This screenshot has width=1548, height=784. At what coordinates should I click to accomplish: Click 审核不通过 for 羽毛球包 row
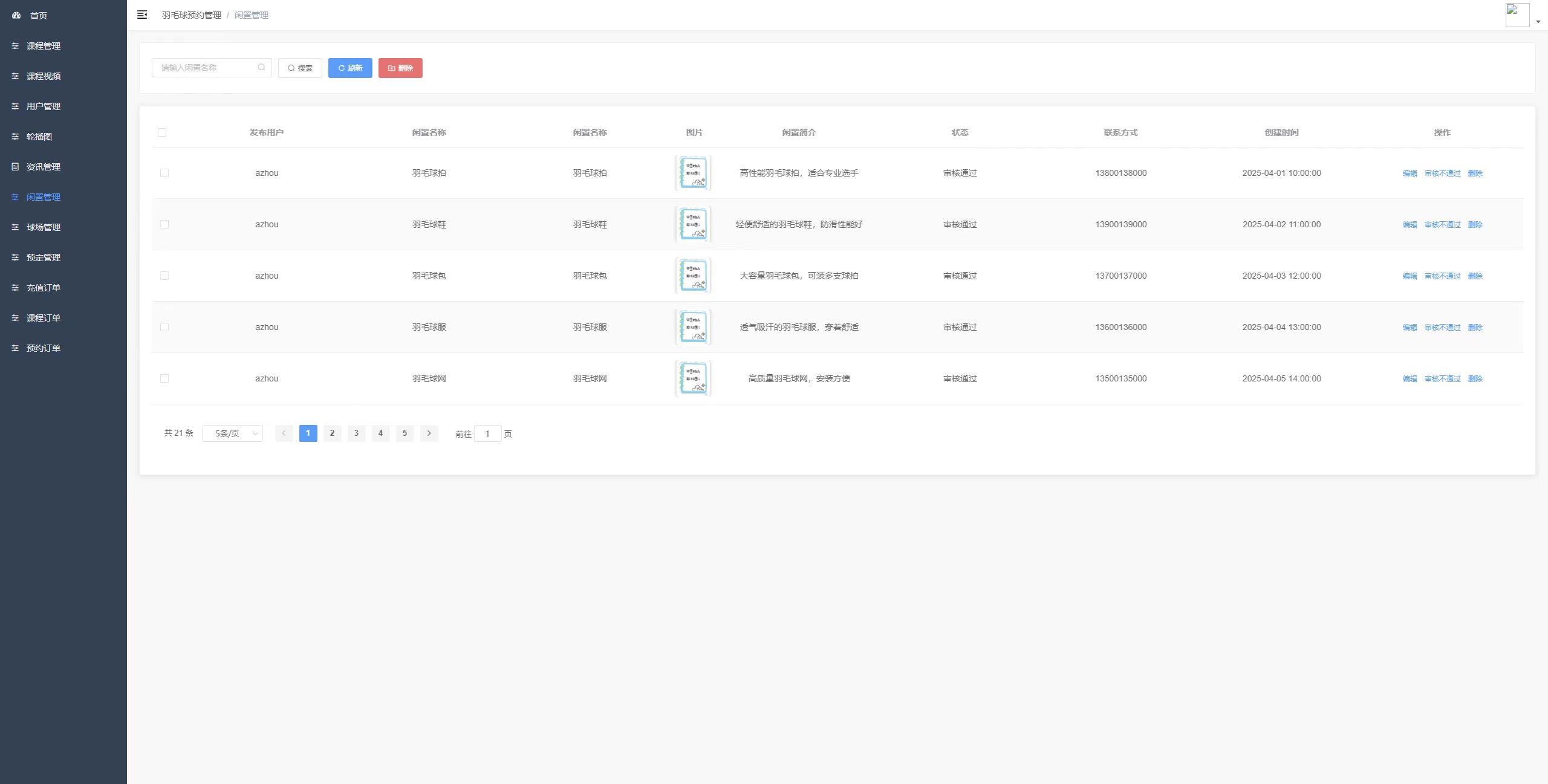coord(1442,276)
